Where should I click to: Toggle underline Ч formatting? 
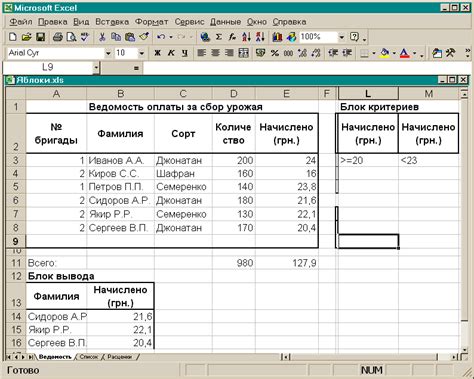pos(185,53)
